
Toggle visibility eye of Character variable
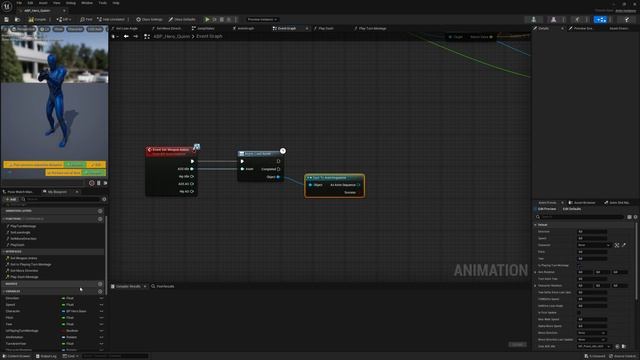tap(101, 312)
